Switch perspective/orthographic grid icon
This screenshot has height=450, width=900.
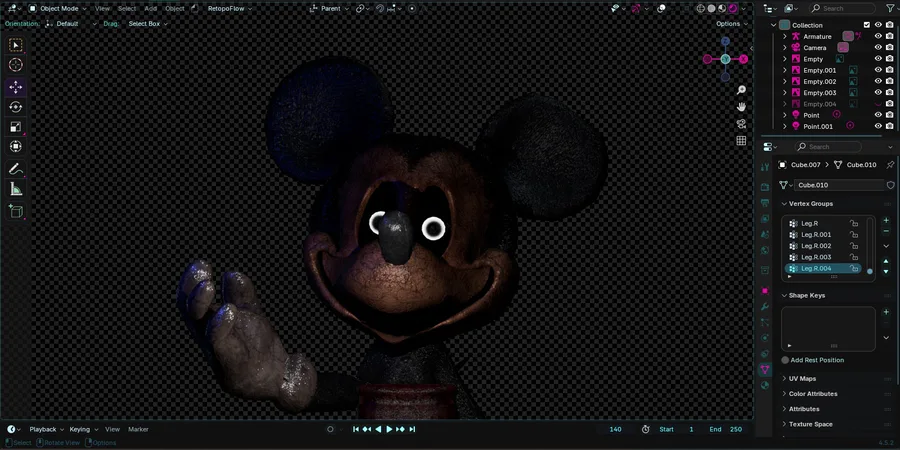point(741,141)
